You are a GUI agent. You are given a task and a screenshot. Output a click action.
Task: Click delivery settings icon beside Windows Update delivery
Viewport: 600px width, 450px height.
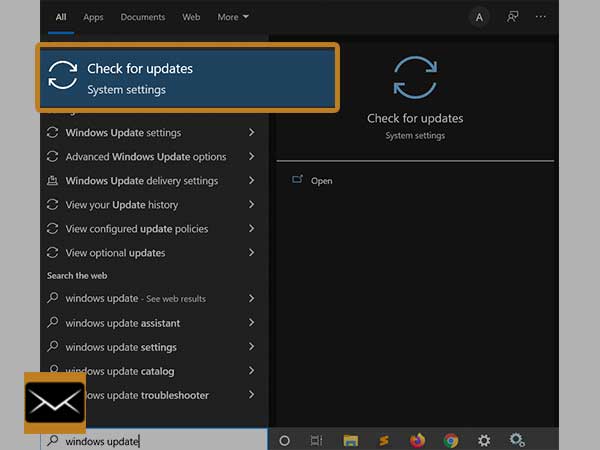coord(52,180)
